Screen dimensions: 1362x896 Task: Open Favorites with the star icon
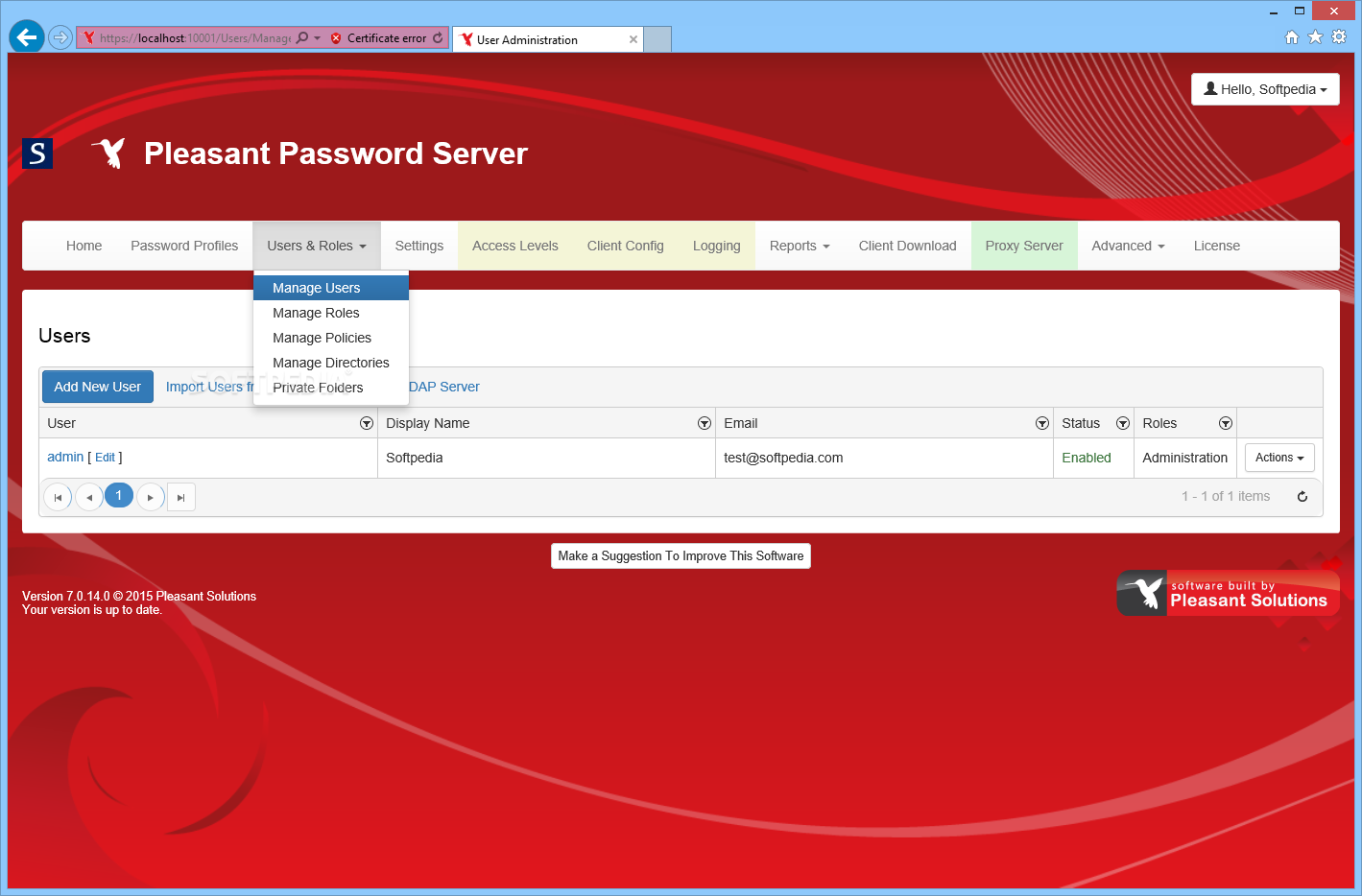pos(1315,37)
